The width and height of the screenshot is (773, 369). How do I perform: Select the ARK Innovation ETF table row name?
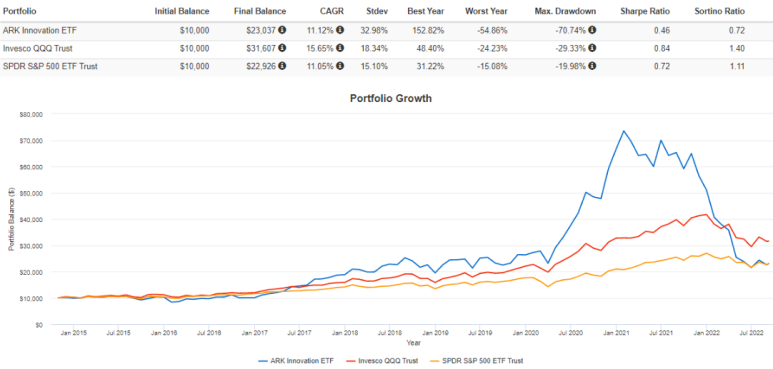[39, 30]
